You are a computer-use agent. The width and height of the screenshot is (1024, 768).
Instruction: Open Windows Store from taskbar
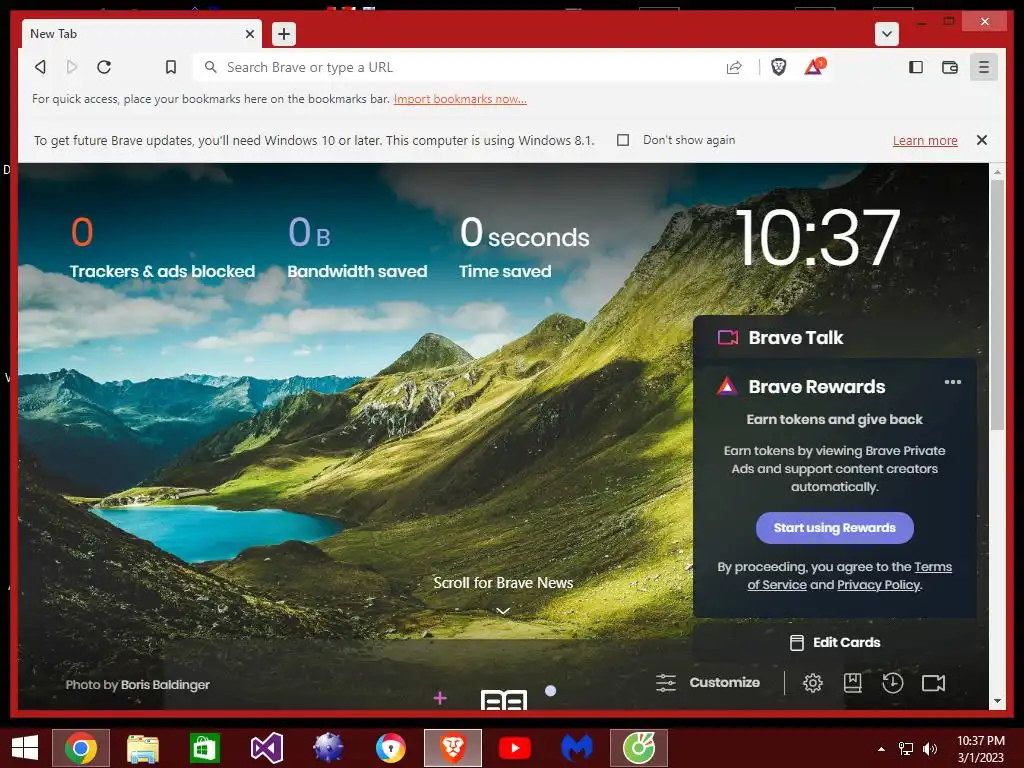[204, 748]
